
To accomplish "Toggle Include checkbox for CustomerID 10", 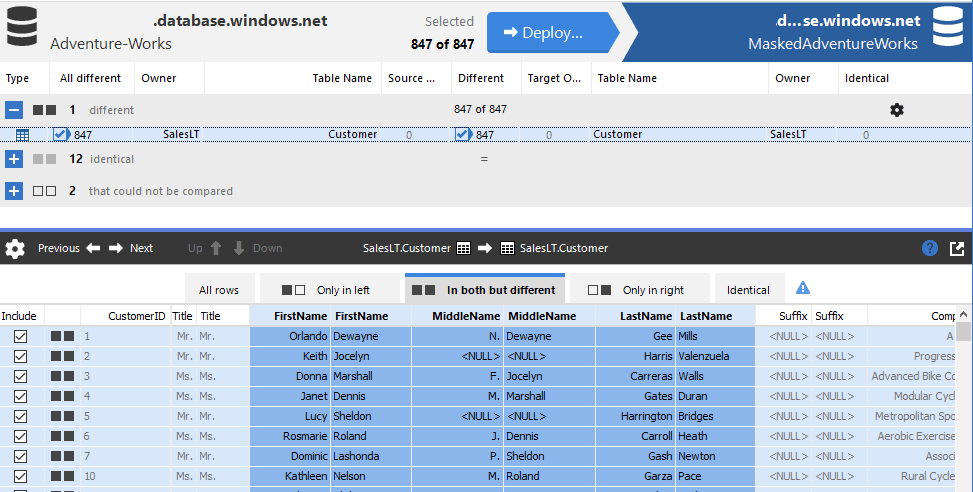I will coord(20,476).
